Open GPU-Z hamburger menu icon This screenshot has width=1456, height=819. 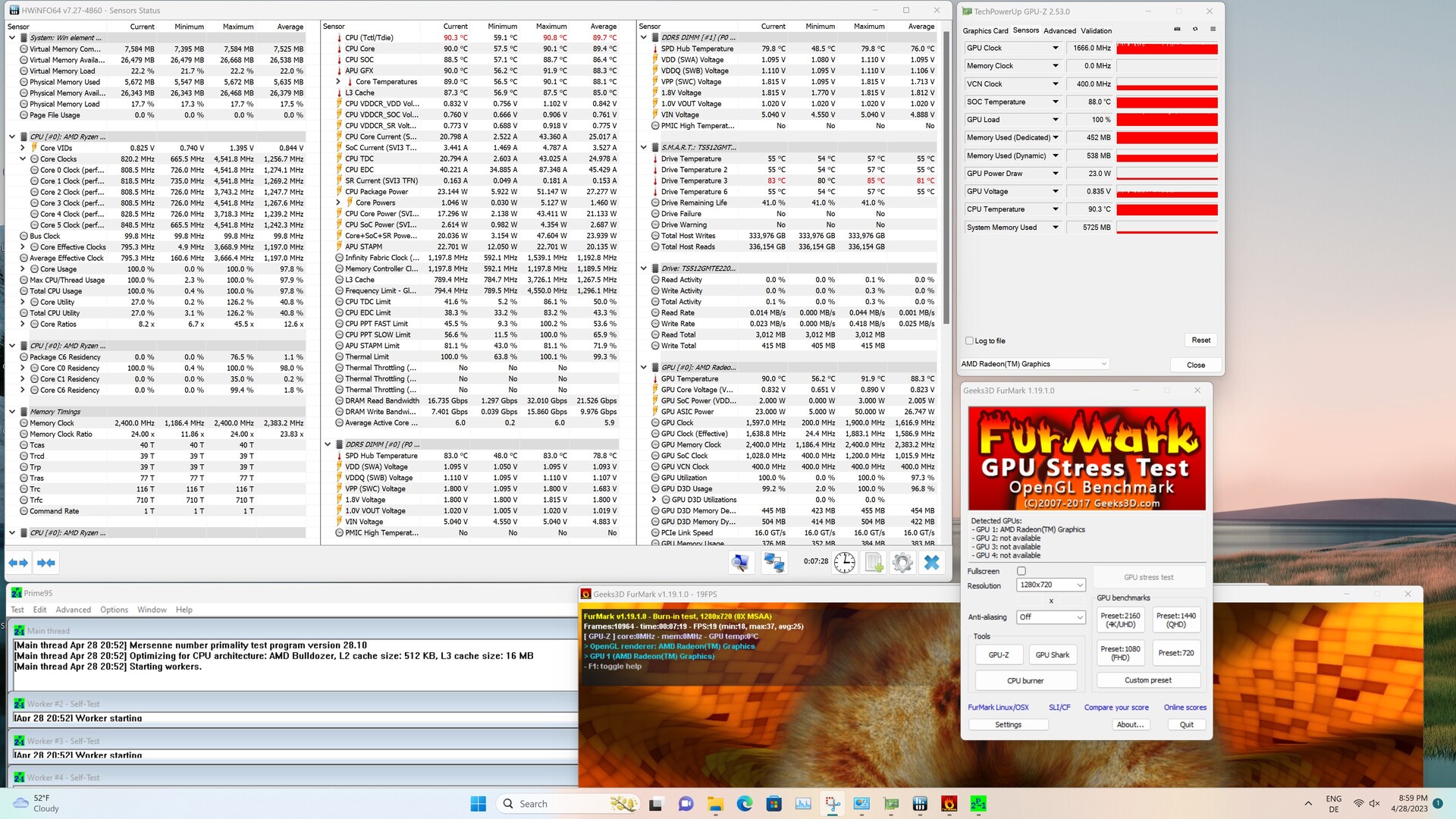(x=1213, y=30)
